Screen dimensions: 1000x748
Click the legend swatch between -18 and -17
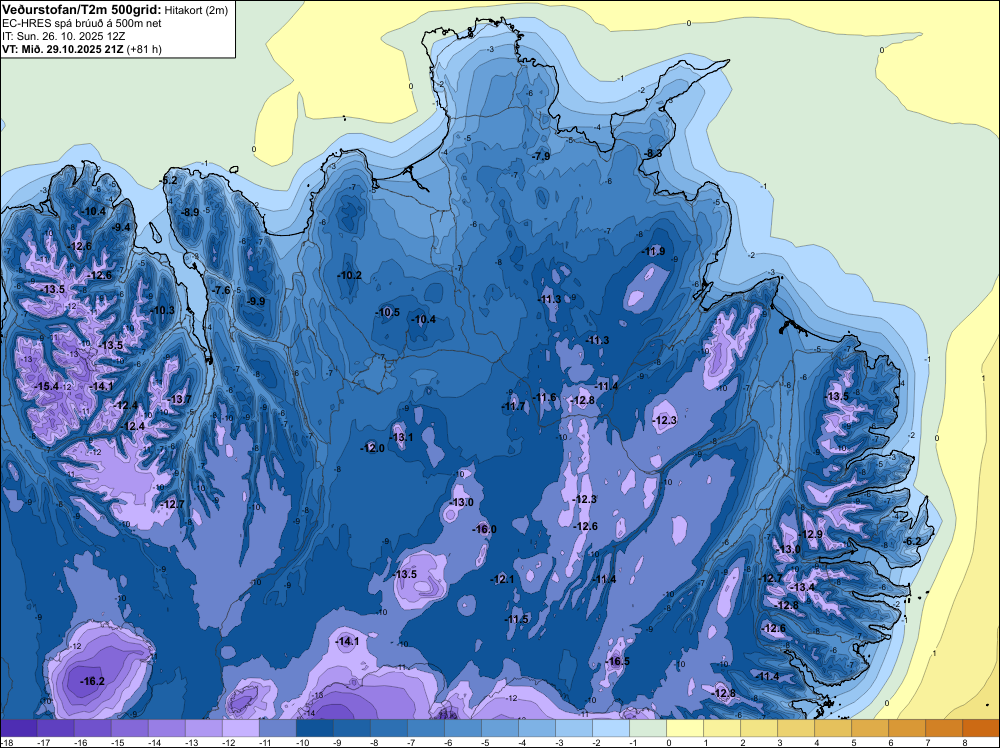[18, 728]
